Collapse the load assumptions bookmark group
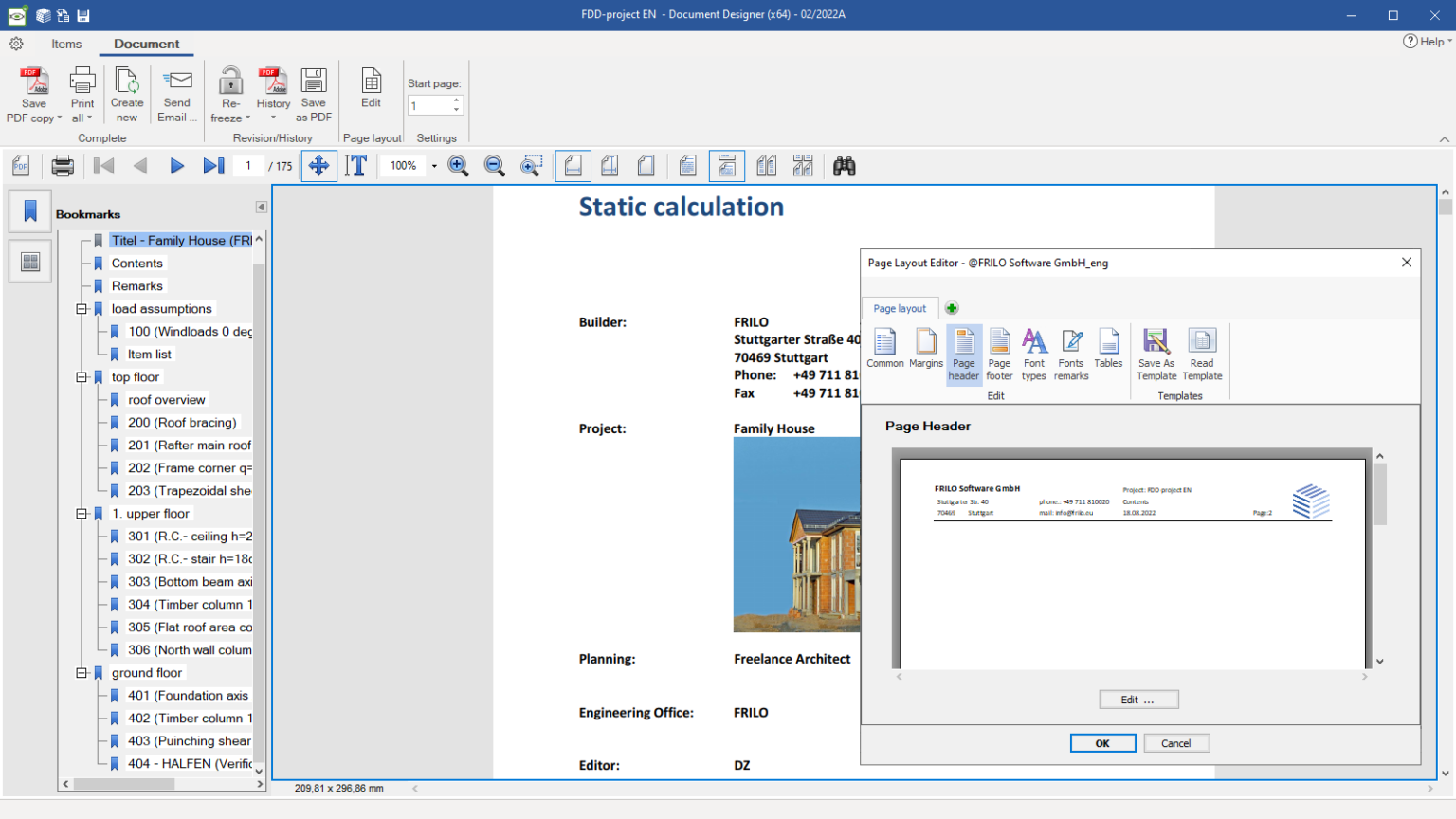Viewport: 1456px width, 819px height. coord(82,308)
